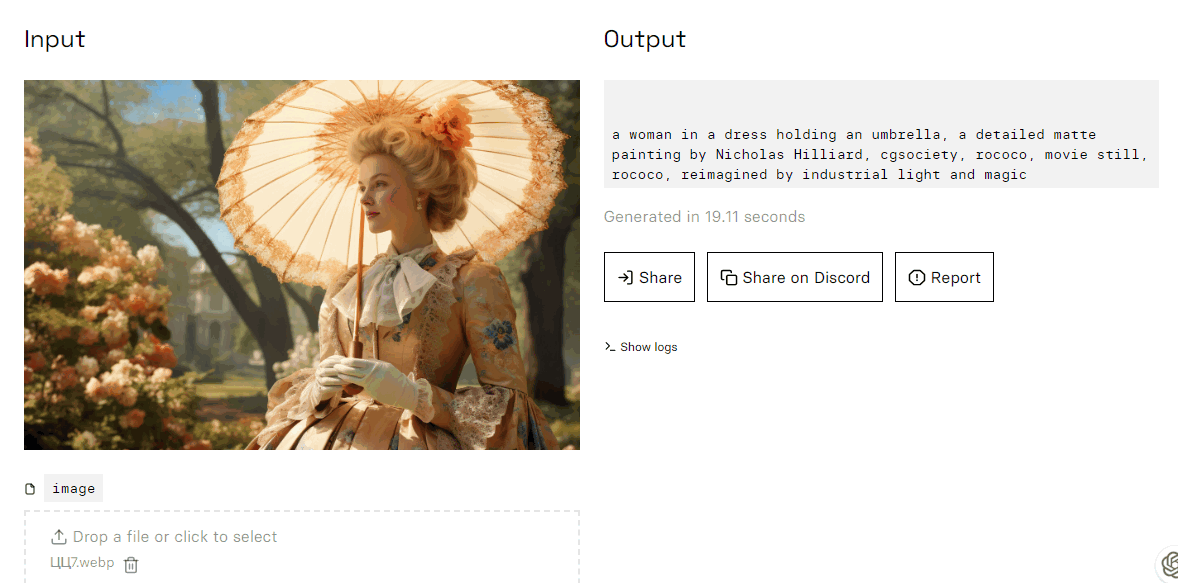Click the terminal prompt icon beside Show logs

click(x=610, y=347)
